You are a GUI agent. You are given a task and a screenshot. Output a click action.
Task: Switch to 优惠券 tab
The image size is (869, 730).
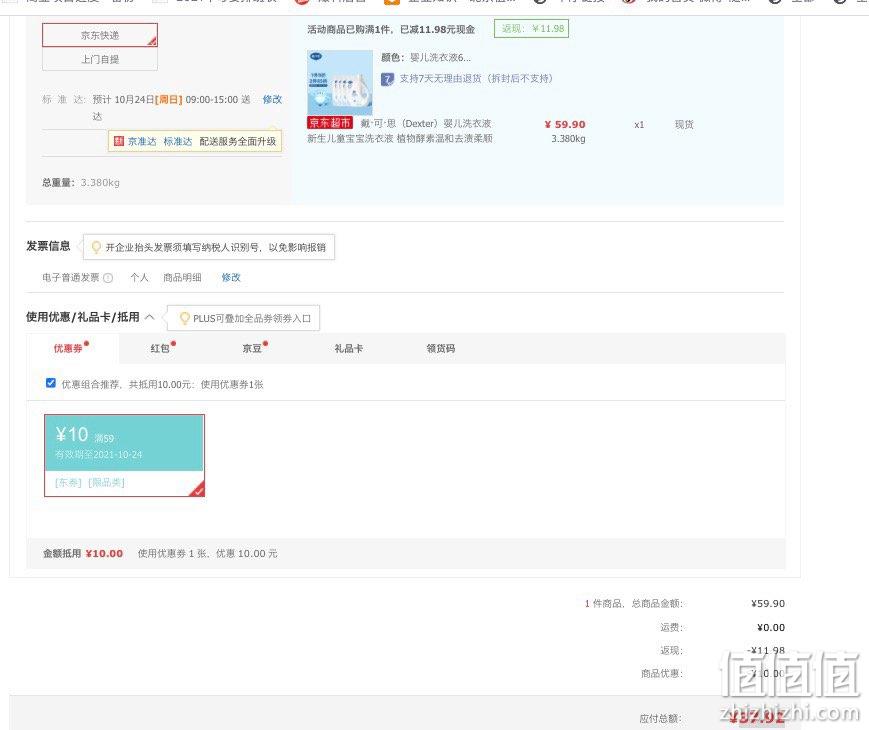coord(68,348)
